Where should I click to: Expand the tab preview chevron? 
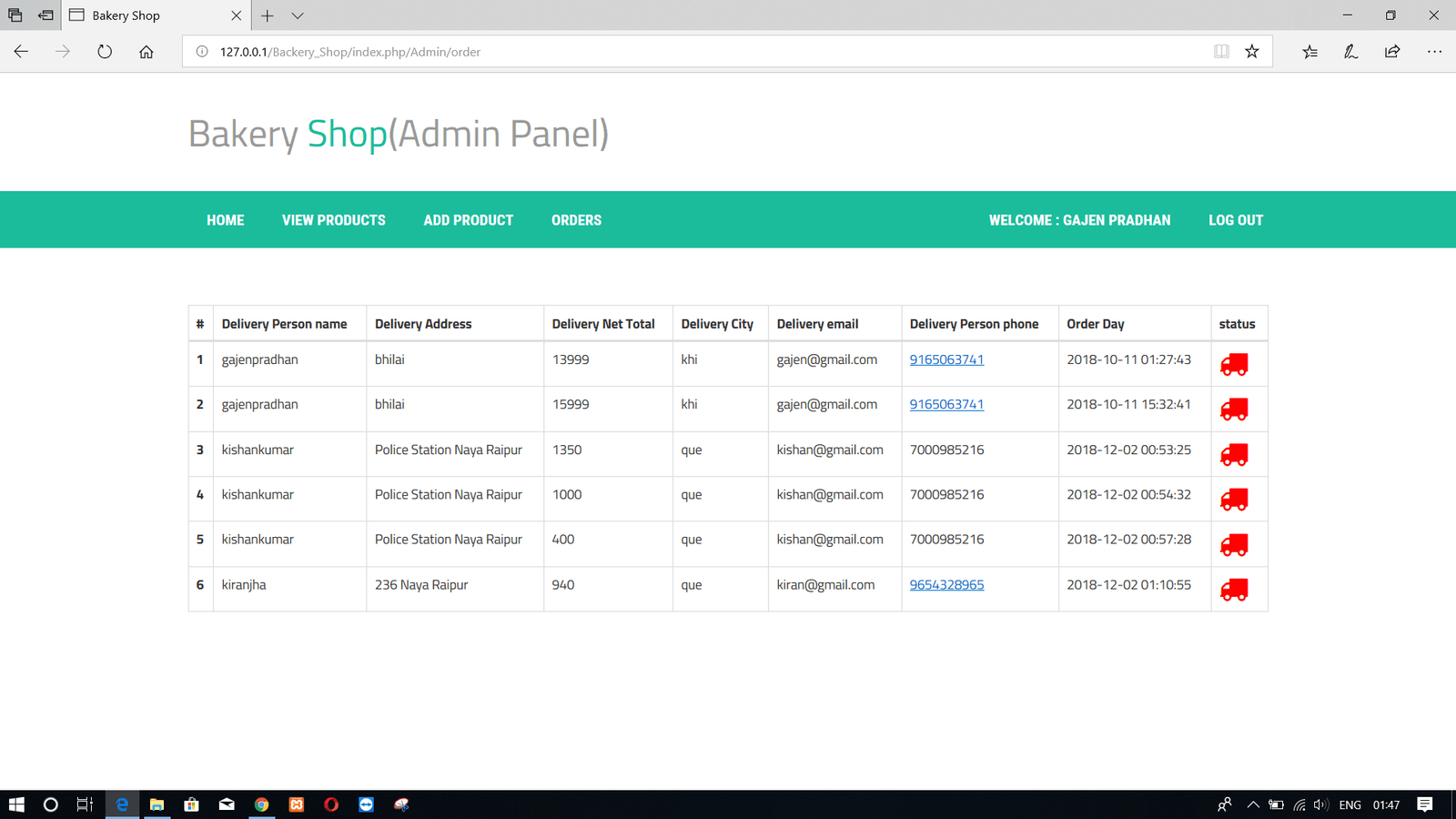click(x=298, y=15)
